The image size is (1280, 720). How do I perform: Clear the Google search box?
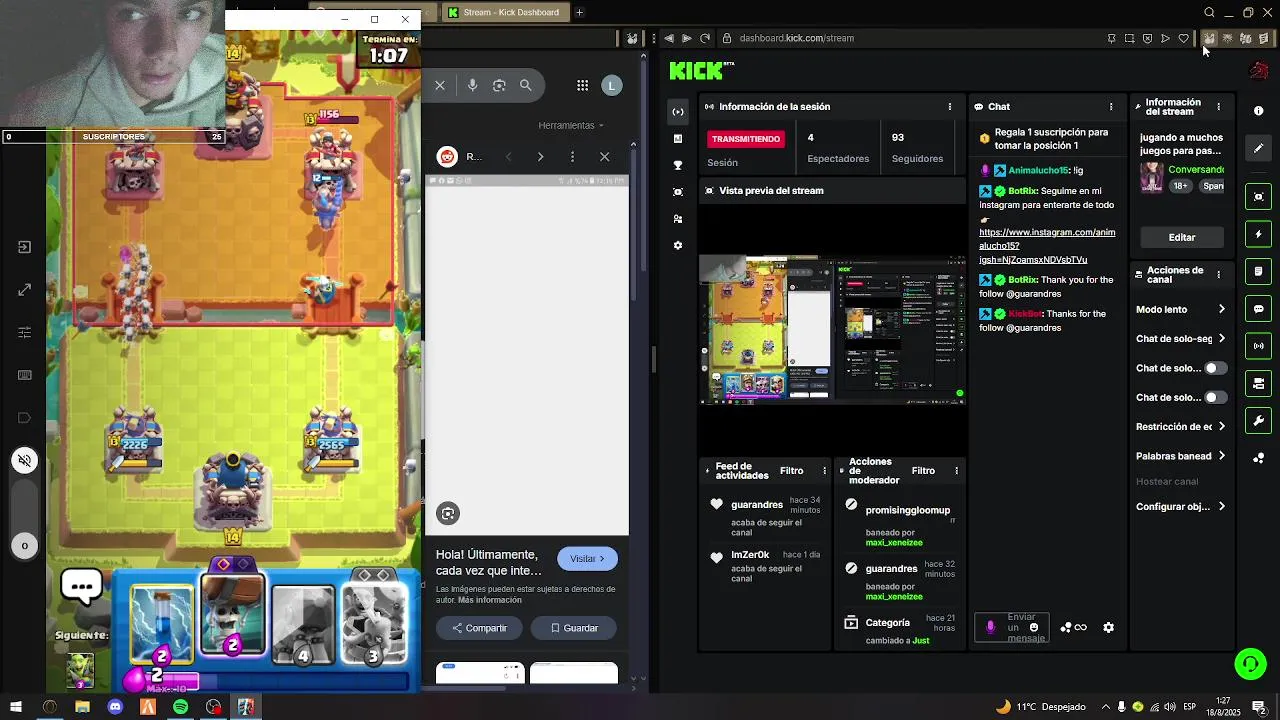tap(440, 85)
